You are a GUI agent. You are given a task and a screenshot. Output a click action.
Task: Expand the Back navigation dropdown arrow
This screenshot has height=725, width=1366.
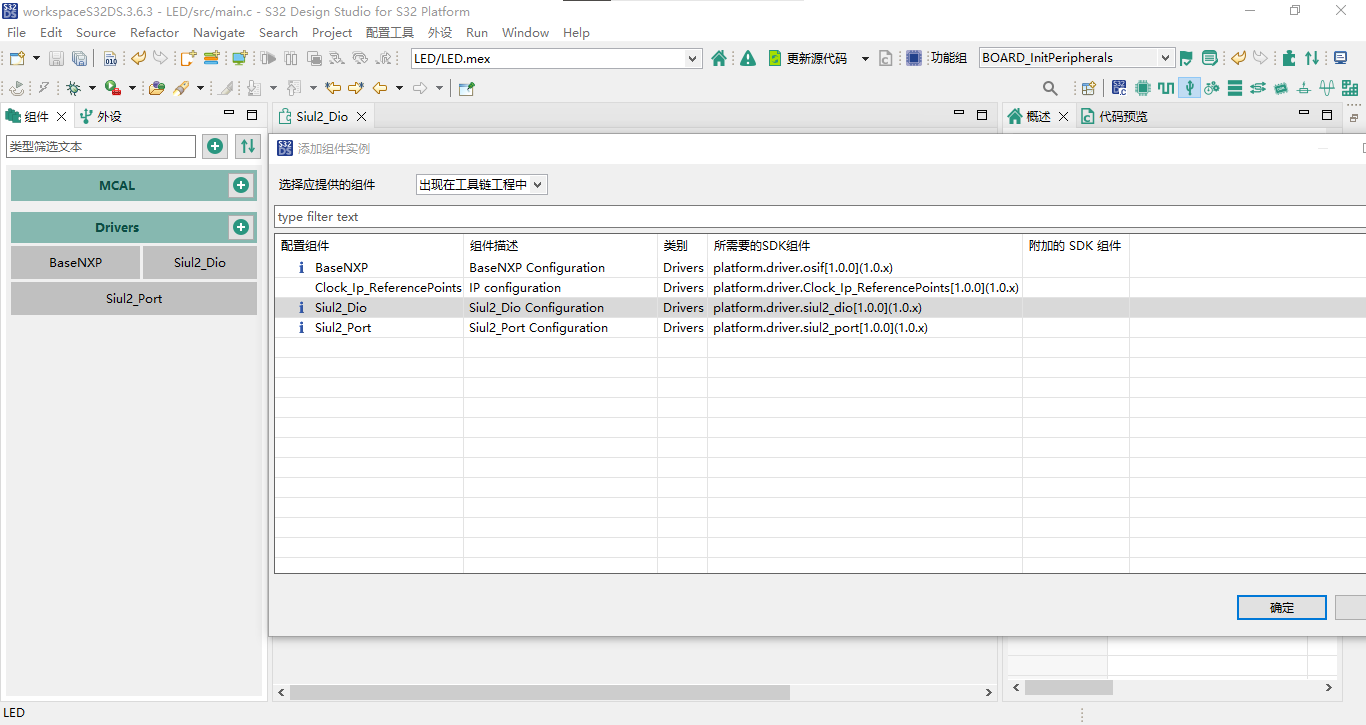tap(399, 88)
